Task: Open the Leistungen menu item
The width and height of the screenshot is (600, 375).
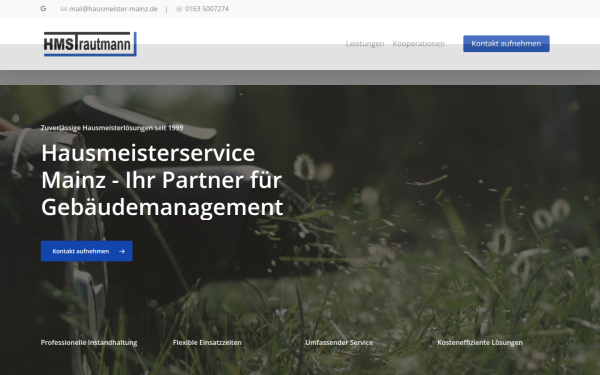Action: coord(365,44)
